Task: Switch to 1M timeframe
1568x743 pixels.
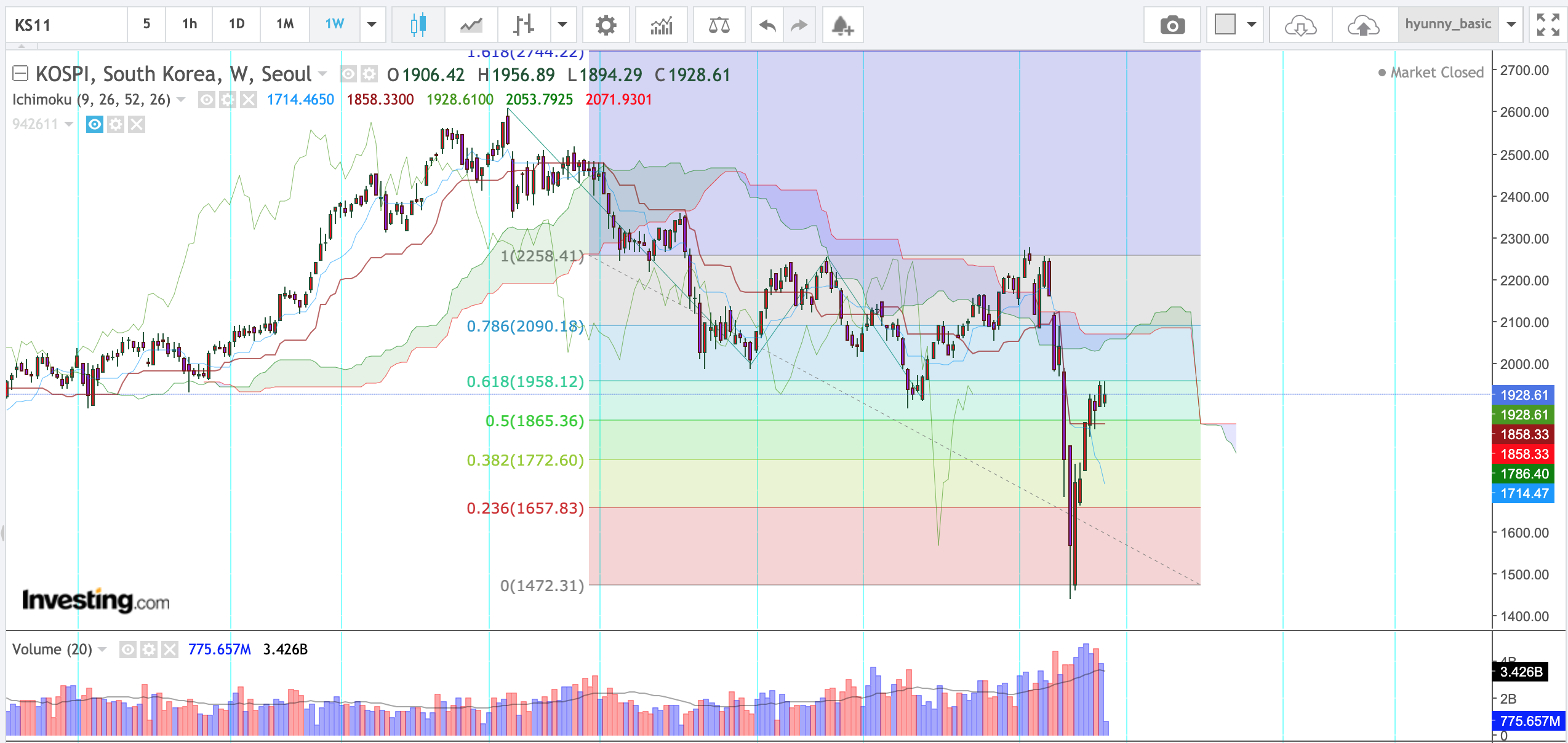Action: click(284, 25)
